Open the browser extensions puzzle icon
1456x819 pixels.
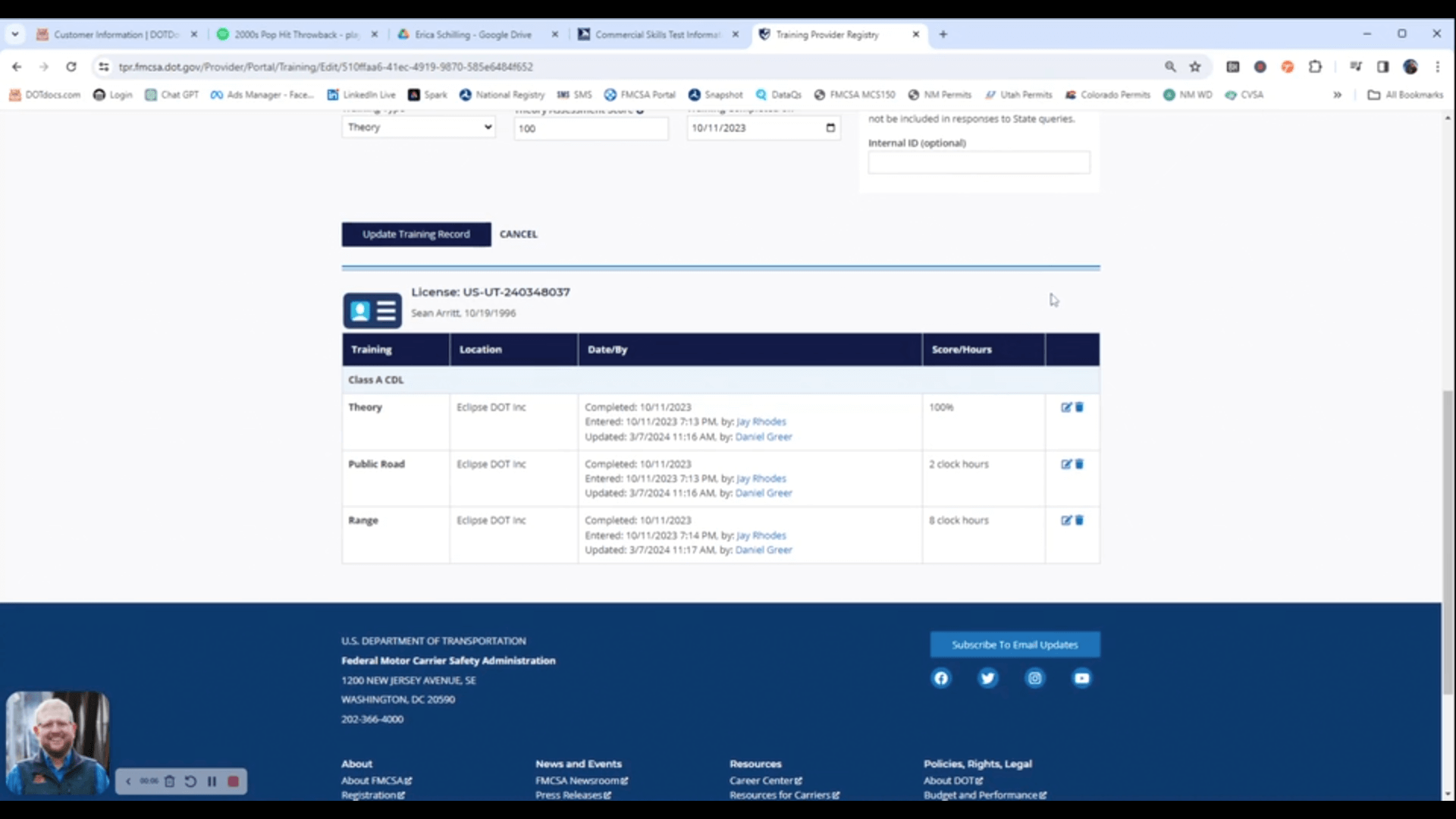1315,67
